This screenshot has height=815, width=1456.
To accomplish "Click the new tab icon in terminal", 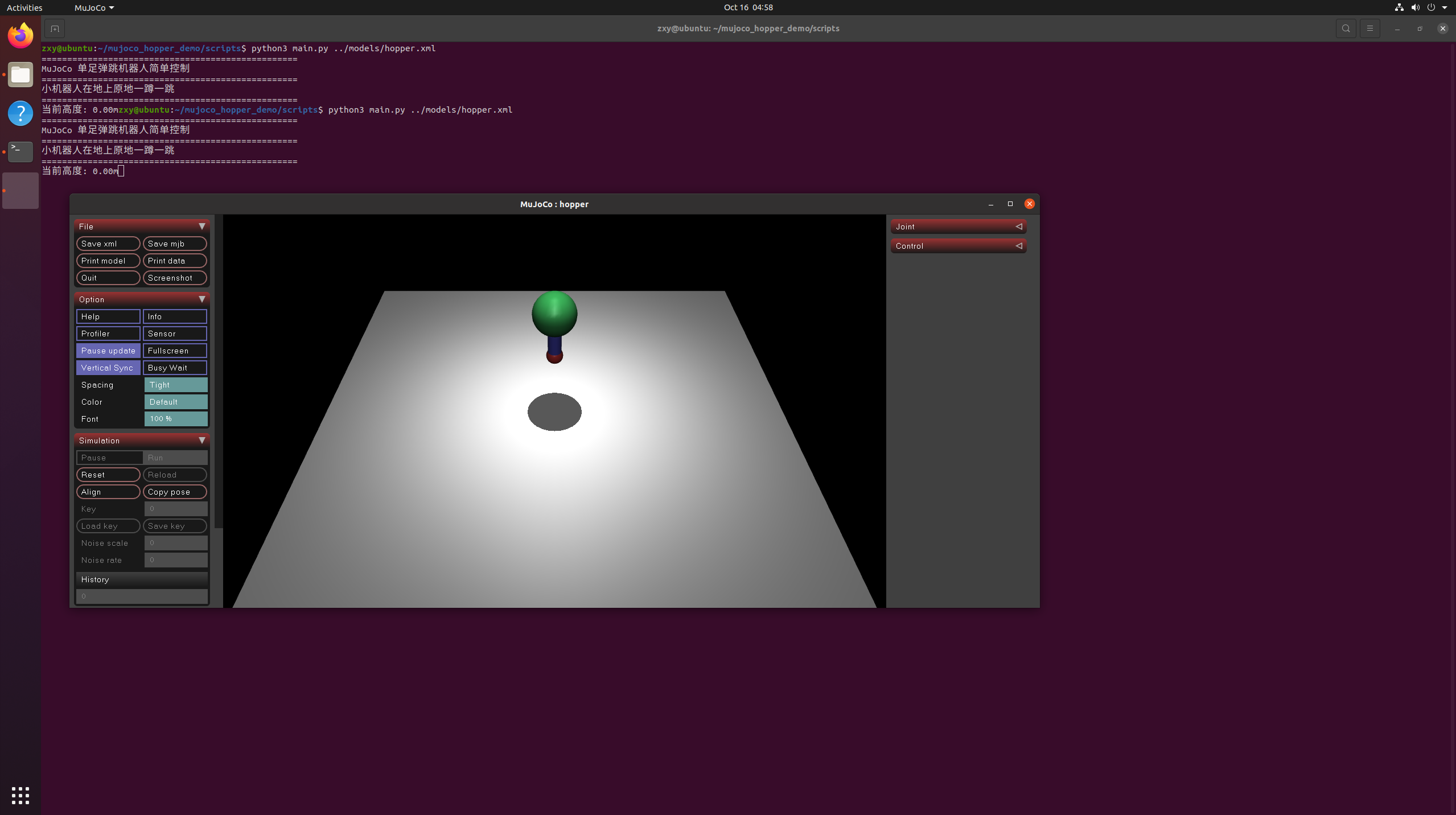I will point(55,28).
